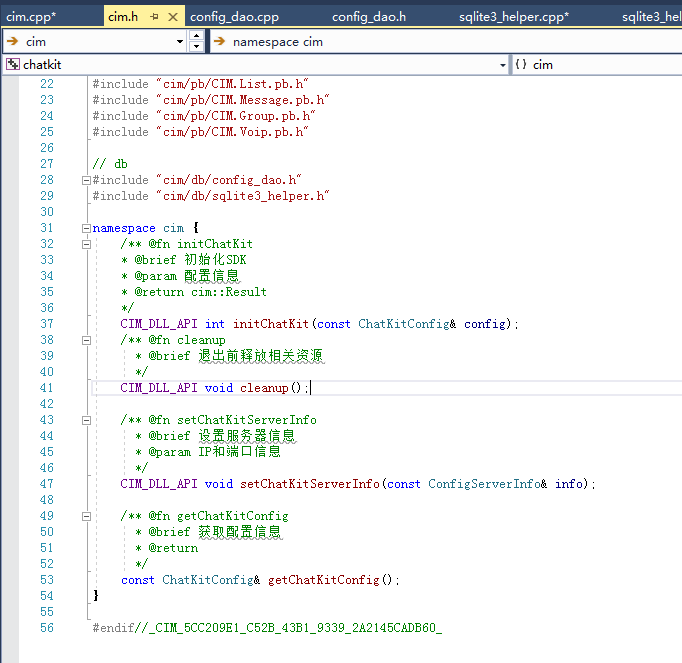Click the config parameter on line 37
Viewport: 682px width, 663px height.
pos(485,324)
